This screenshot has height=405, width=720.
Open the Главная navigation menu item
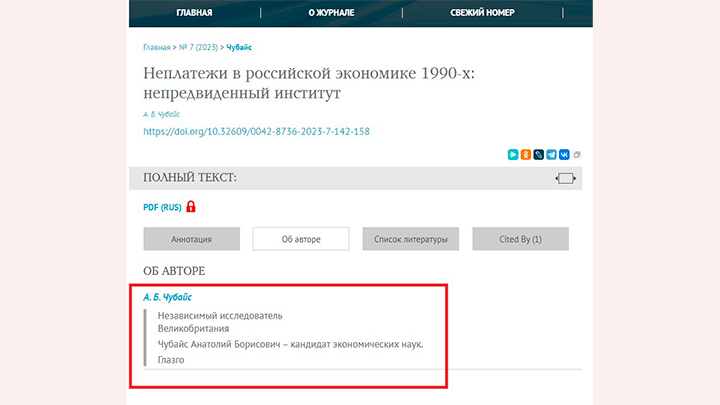coord(194,13)
